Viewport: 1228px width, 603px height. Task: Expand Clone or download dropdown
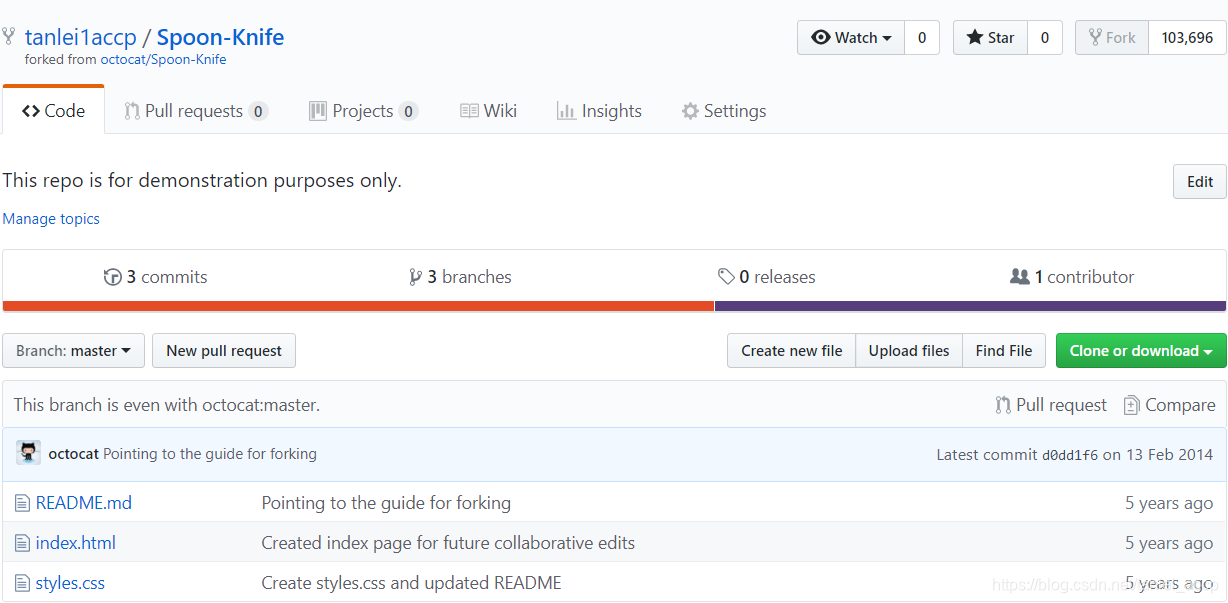tap(1141, 351)
